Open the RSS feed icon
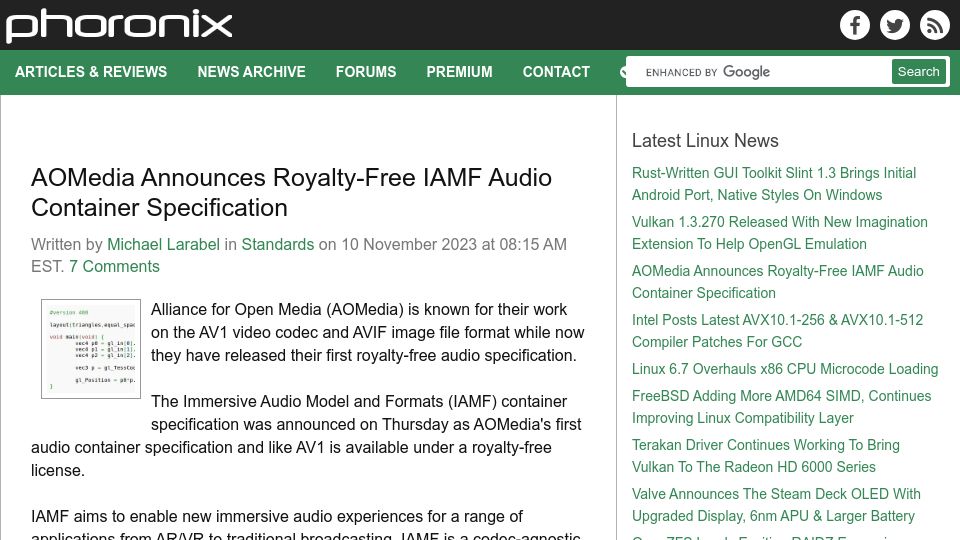Screen dimensions: 960x540 (x=934, y=25)
